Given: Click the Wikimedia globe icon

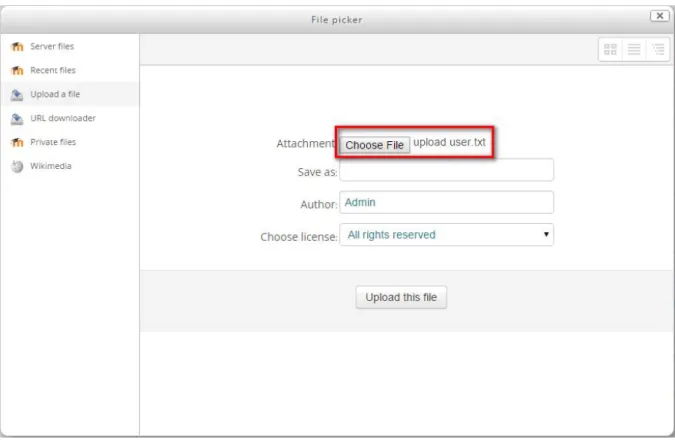Looking at the screenshot, I should [17, 166].
